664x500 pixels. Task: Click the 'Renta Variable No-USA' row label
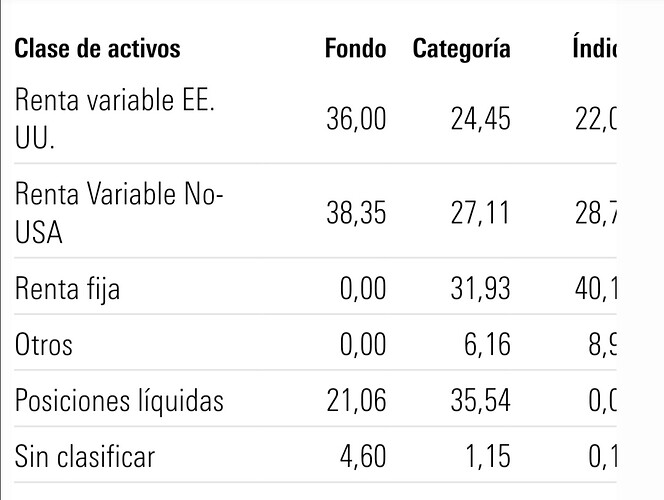click(118, 212)
